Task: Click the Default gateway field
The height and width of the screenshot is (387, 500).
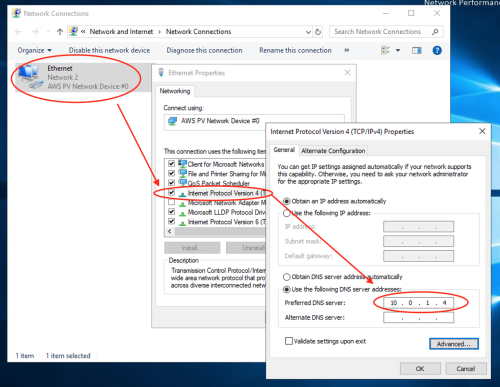Action: coord(418,256)
